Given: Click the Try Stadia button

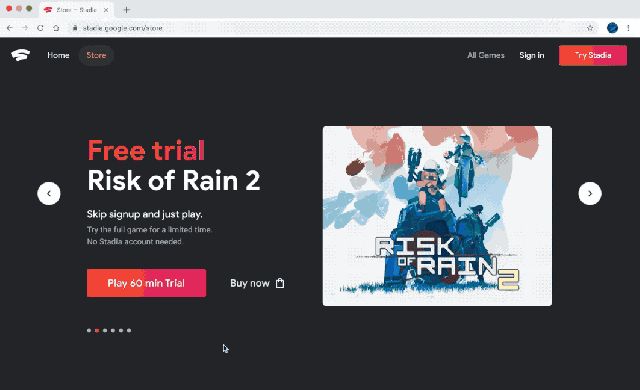Looking at the screenshot, I should click(593, 55).
